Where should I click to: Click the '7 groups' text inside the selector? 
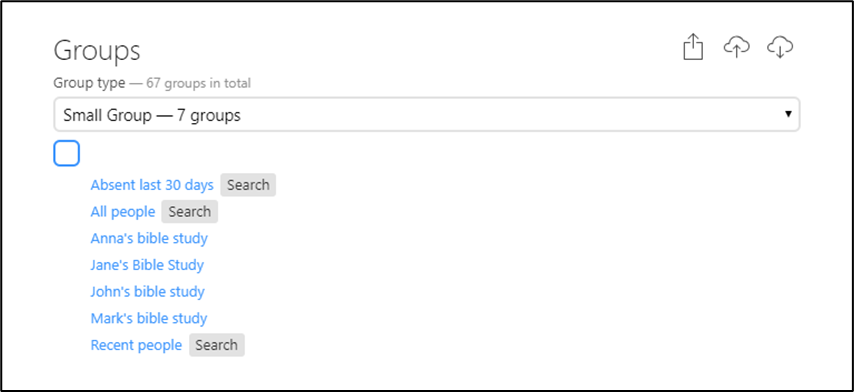[209, 115]
